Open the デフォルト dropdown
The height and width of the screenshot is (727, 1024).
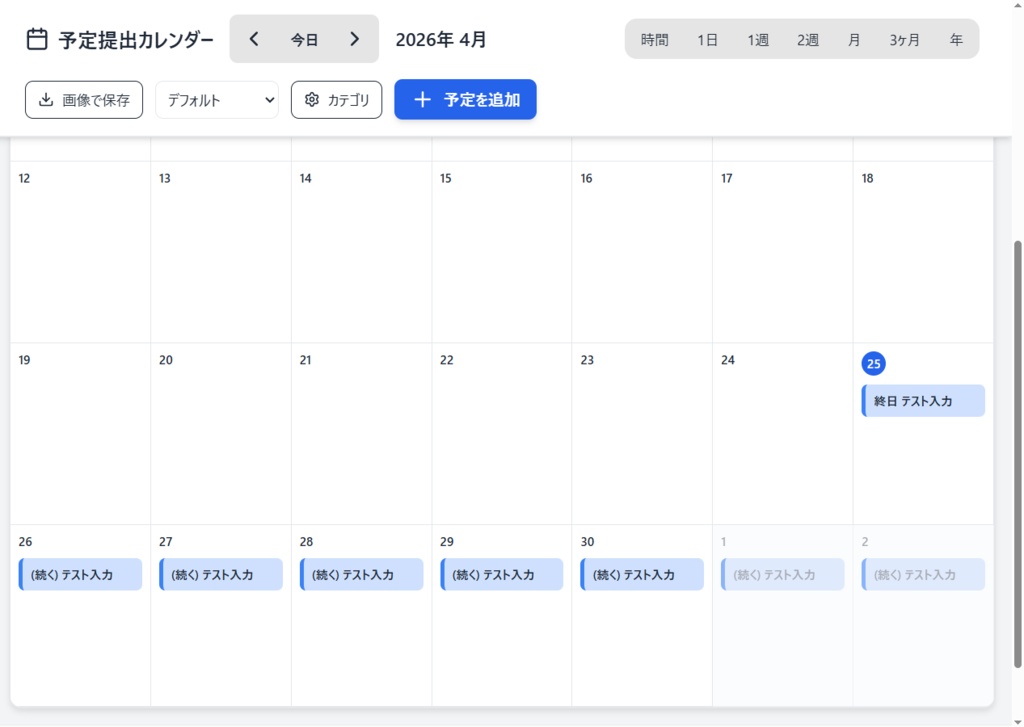pyautogui.click(x=217, y=100)
